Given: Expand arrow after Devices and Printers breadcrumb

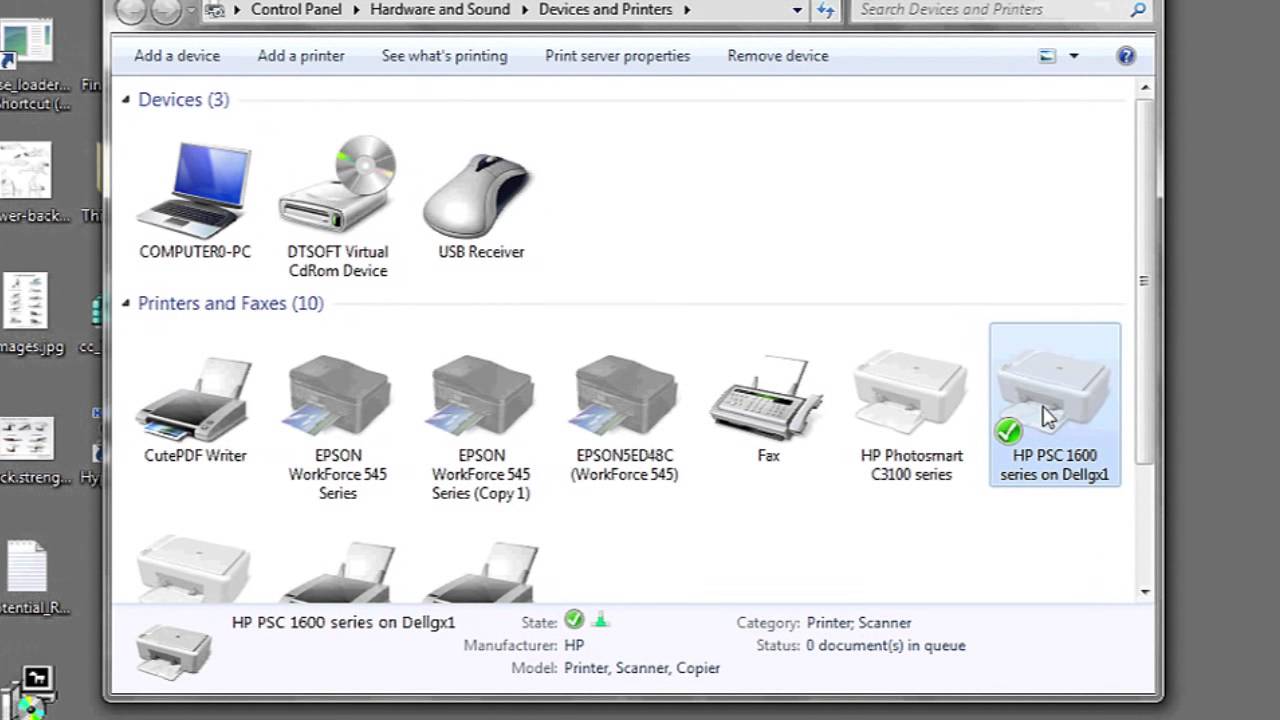Looking at the screenshot, I should [x=686, y=10].
